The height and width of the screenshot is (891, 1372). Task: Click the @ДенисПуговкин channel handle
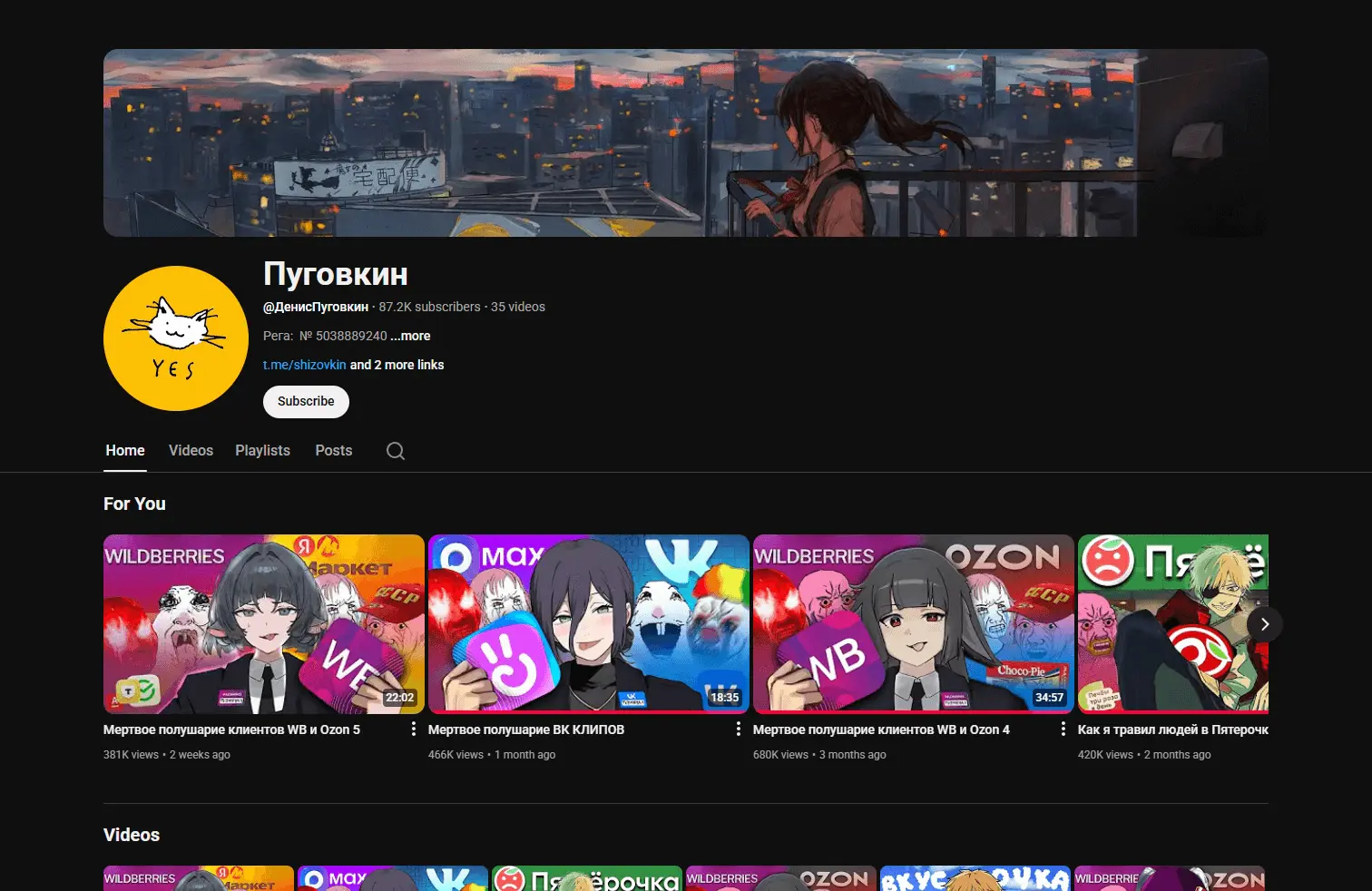pyautogui.click(x=315, y=307)
